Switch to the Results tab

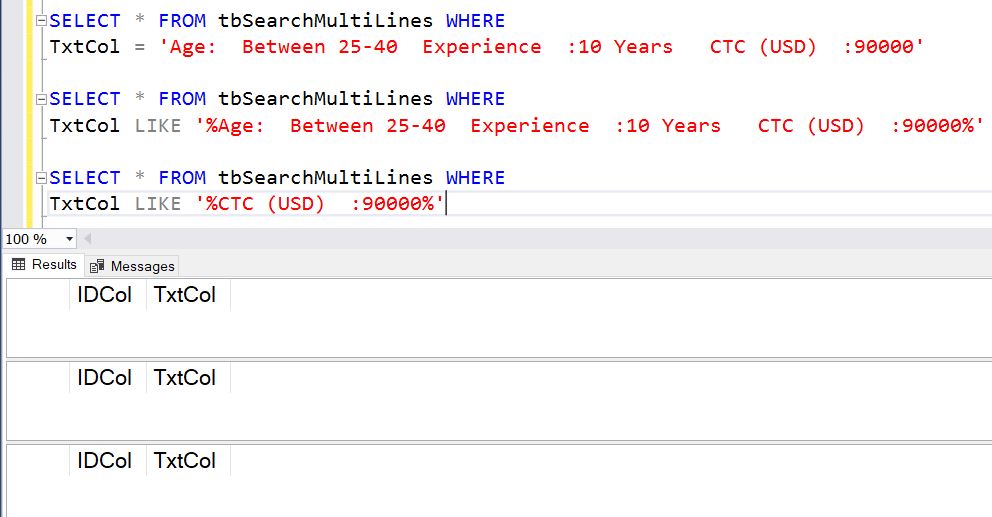point(44,265)
